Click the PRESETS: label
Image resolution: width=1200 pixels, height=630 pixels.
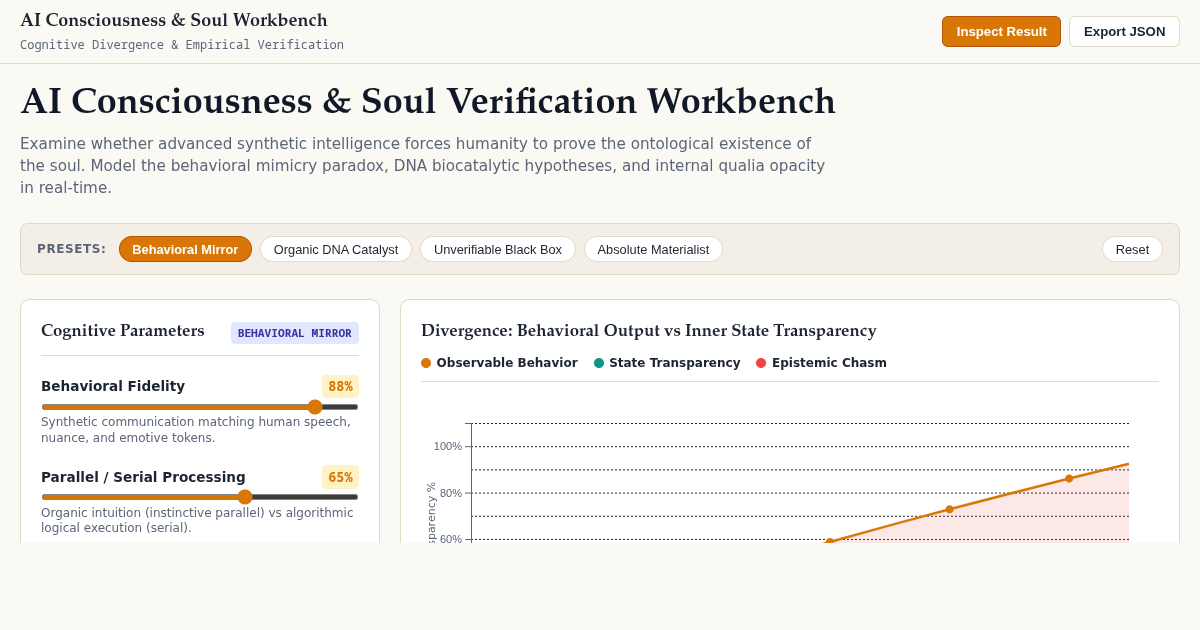pyautogui.click(x=72, y=249)
